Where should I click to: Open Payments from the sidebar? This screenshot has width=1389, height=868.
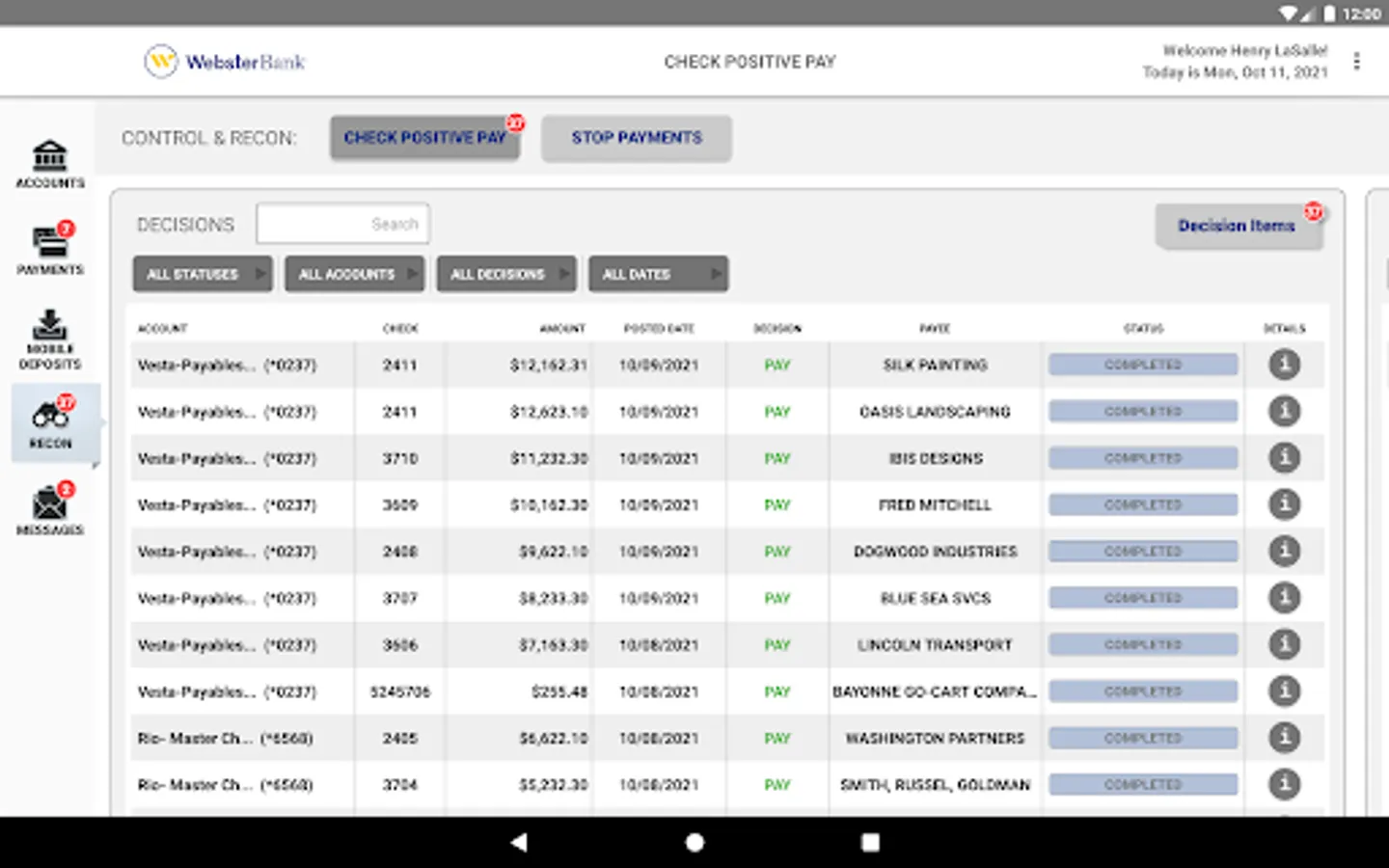[x=50, y=249]
